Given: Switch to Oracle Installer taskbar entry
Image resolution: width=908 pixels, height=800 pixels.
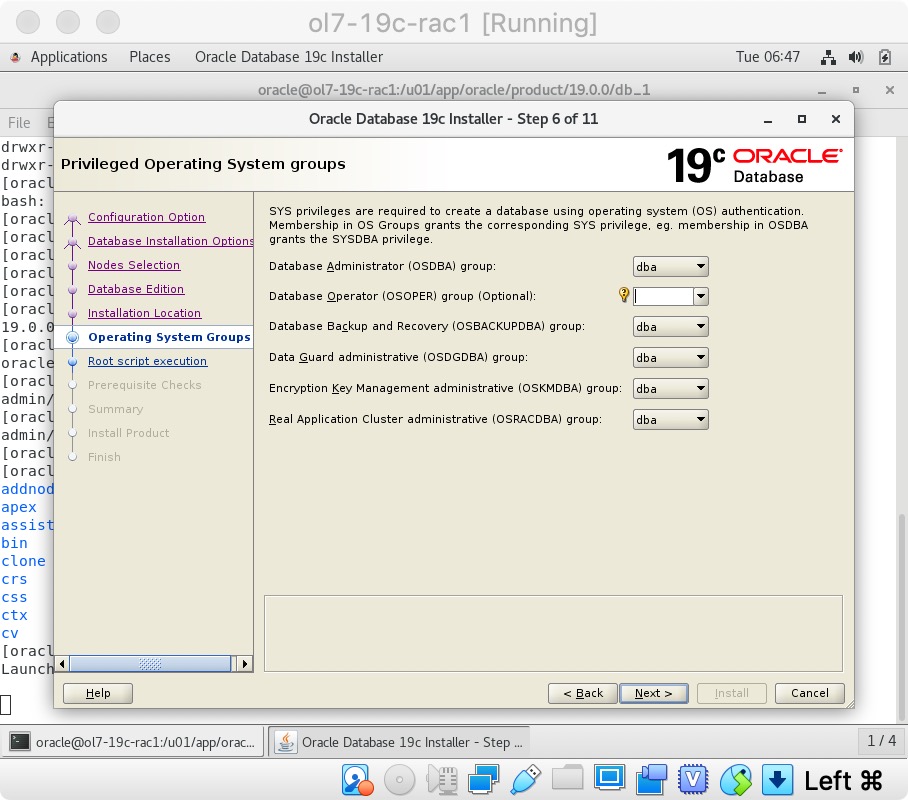Looking at the screenshot, I should pos(400,741).
